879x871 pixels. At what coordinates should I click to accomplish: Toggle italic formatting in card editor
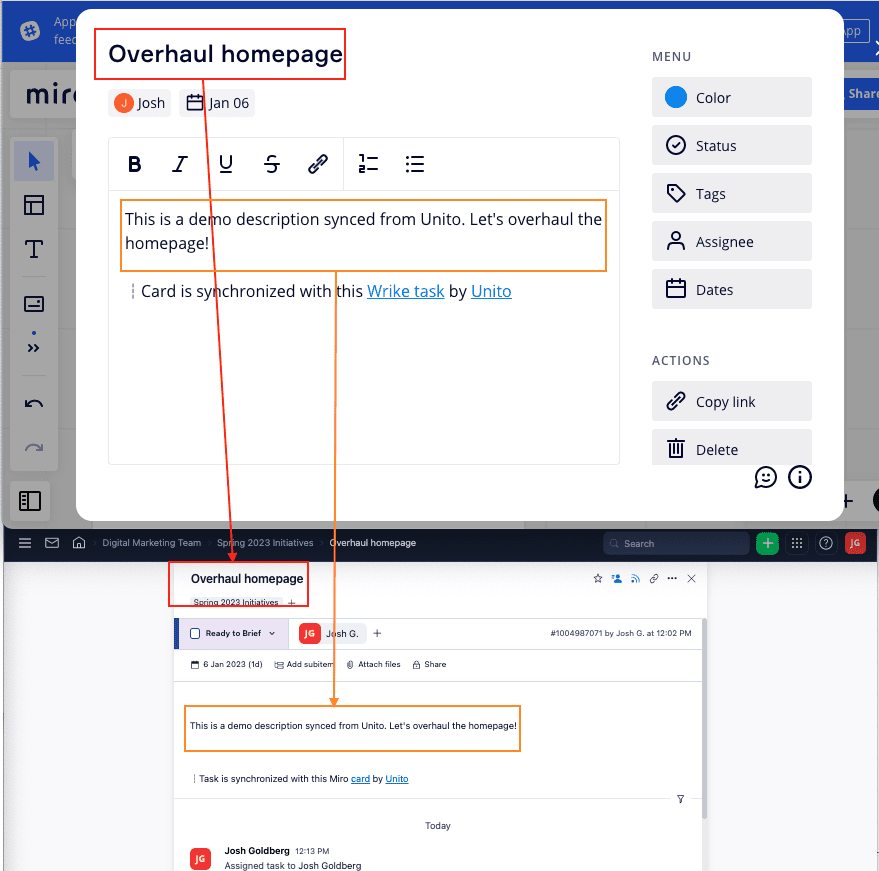tap(179, 164)
